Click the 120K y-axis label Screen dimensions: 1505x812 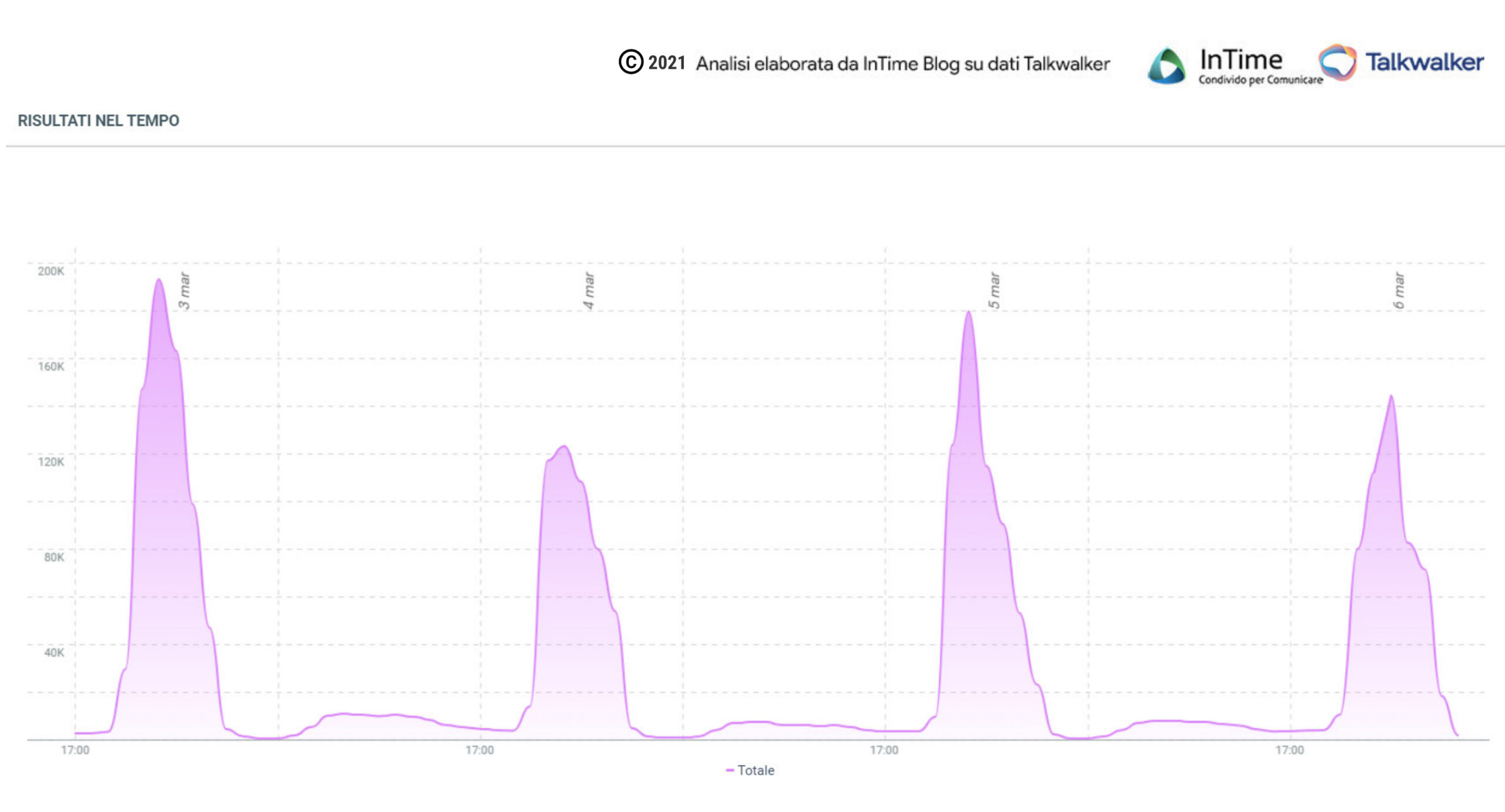tap(51, 461)
